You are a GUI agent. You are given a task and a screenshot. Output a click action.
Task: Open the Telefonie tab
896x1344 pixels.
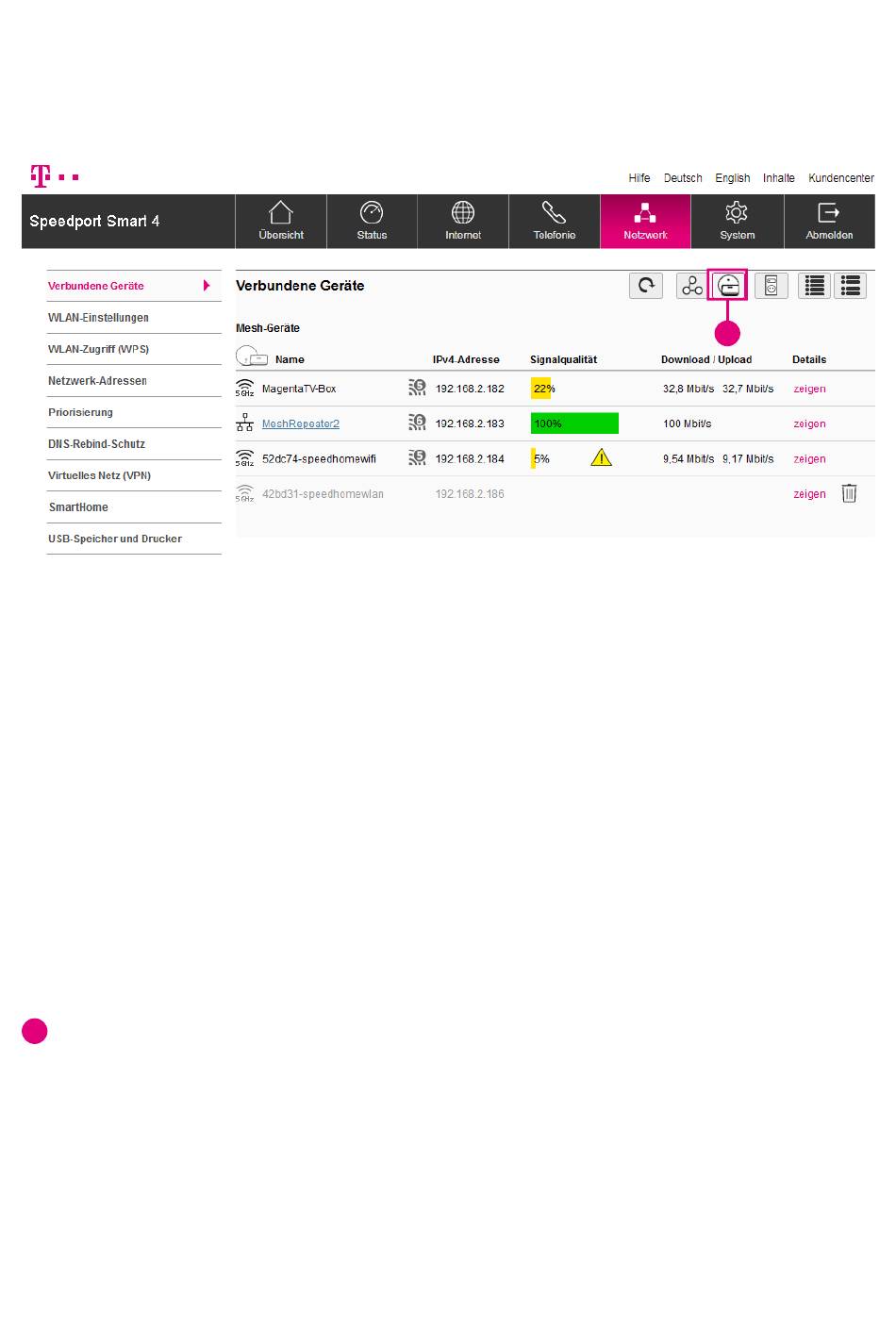click(555, 222)
